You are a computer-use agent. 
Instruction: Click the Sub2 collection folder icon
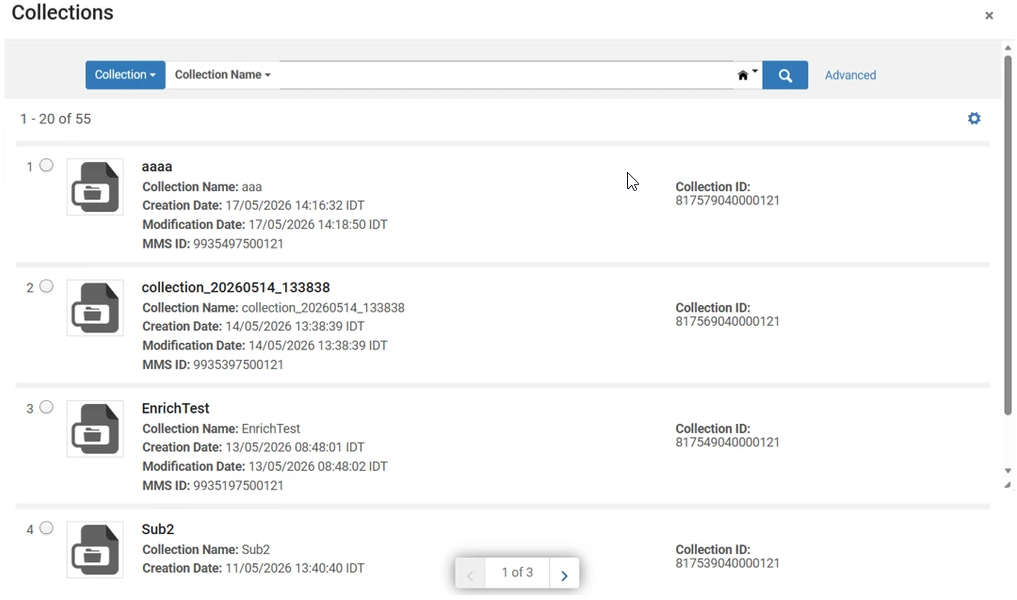95,549
